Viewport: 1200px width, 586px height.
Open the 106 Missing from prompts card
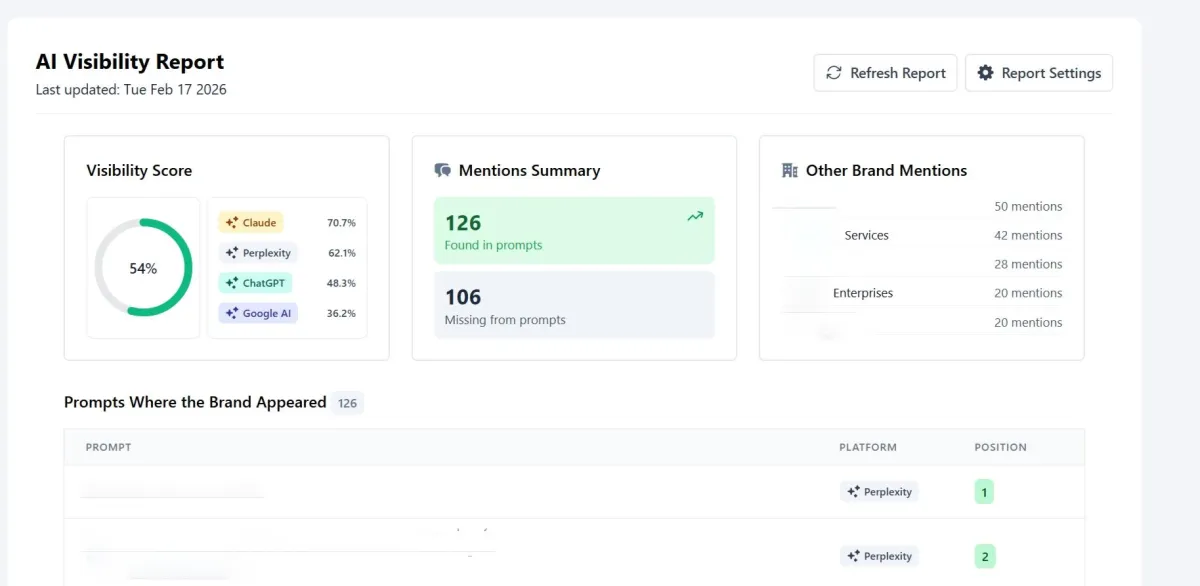[574, 305]
